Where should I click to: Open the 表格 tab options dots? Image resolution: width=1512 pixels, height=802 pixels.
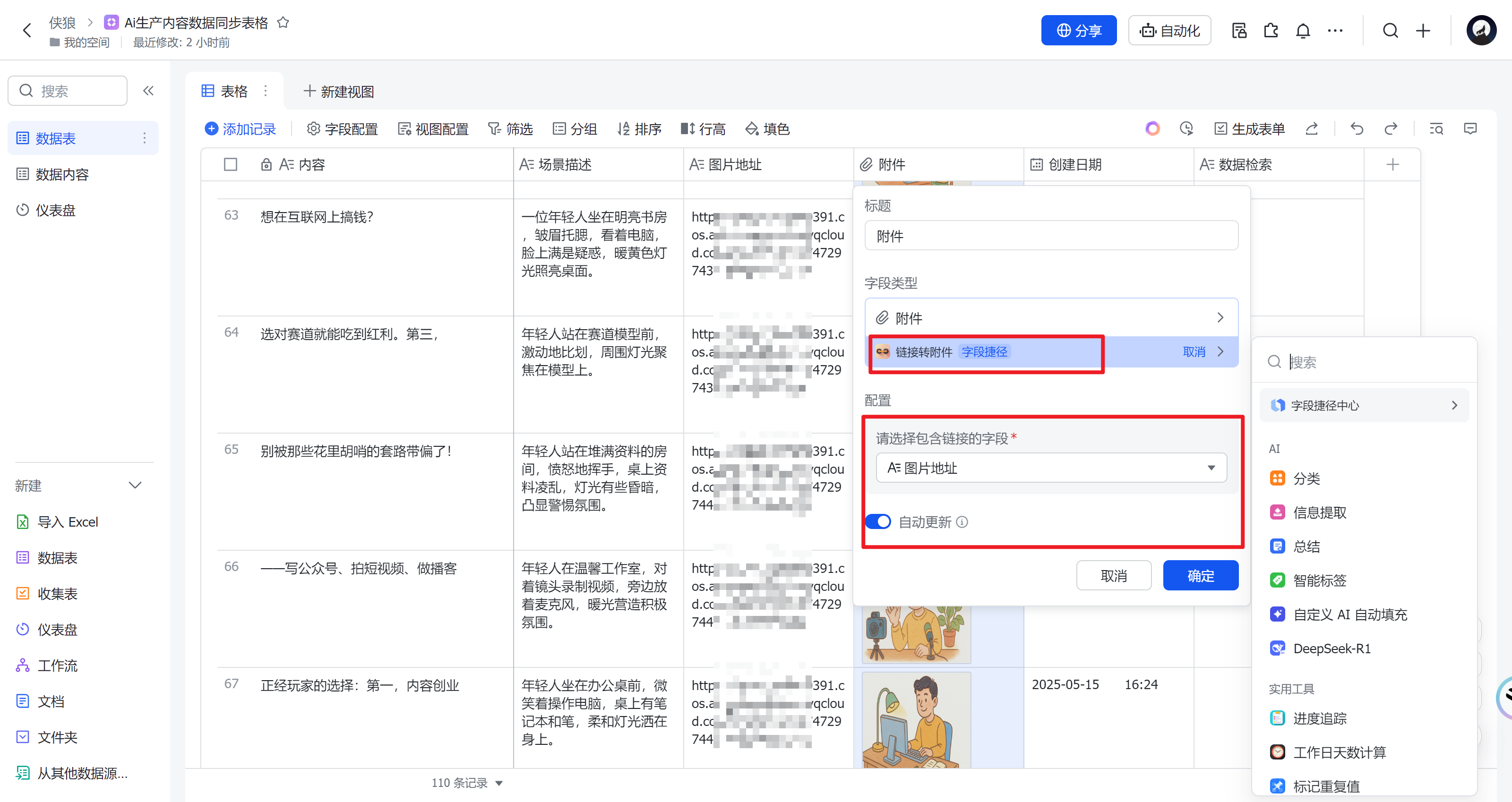click(x=266, y=91)
